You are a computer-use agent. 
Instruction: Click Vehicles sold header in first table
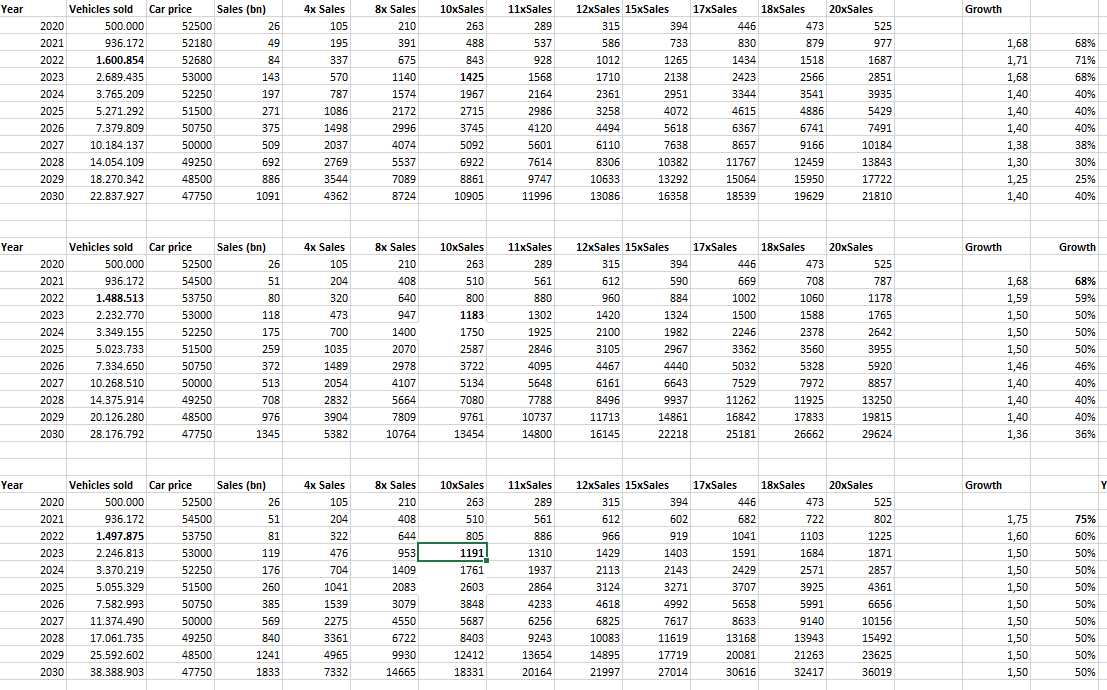[x=101, y=9]
